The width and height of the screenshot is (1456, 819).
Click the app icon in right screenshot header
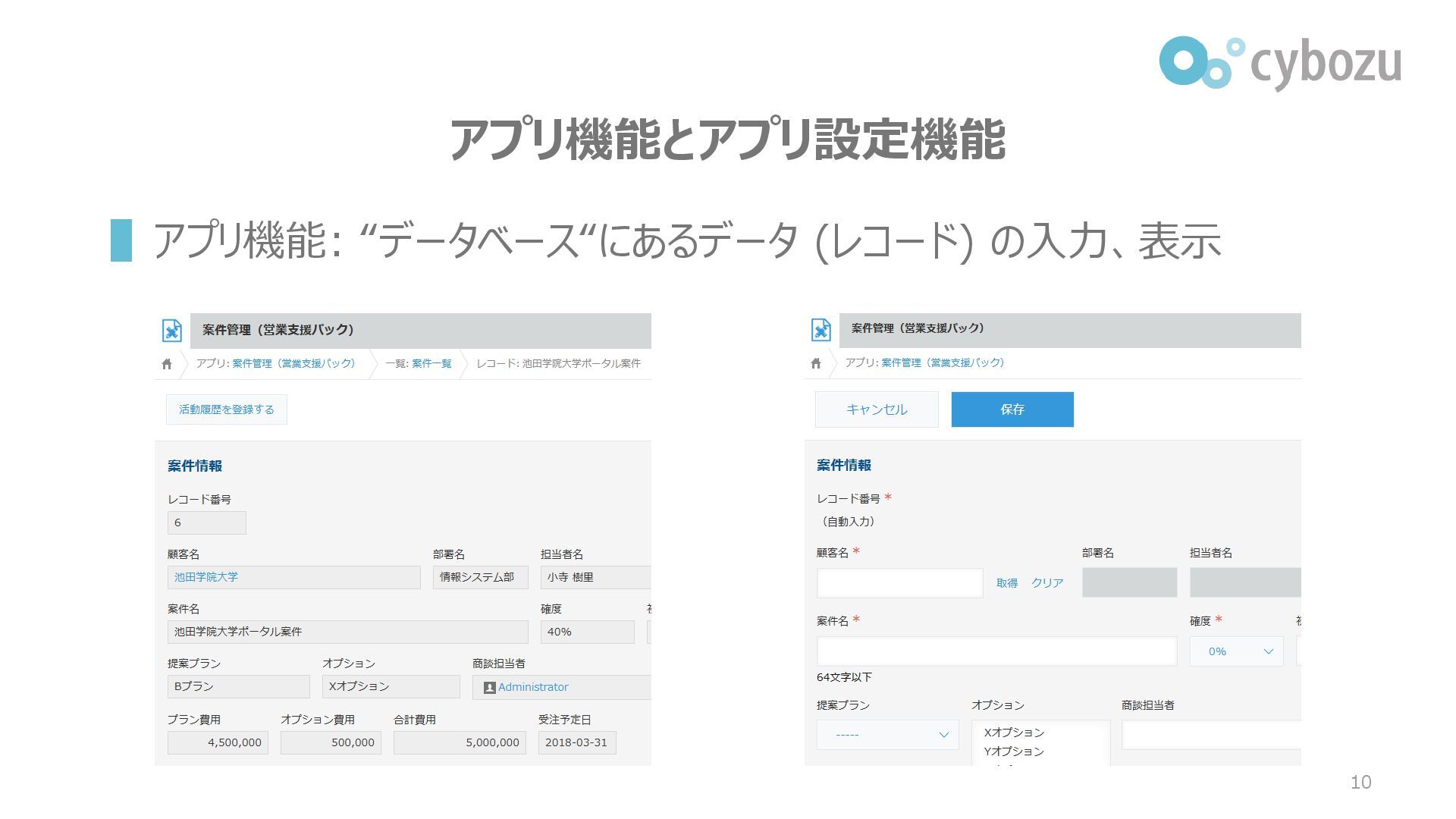tap(821, 329)
